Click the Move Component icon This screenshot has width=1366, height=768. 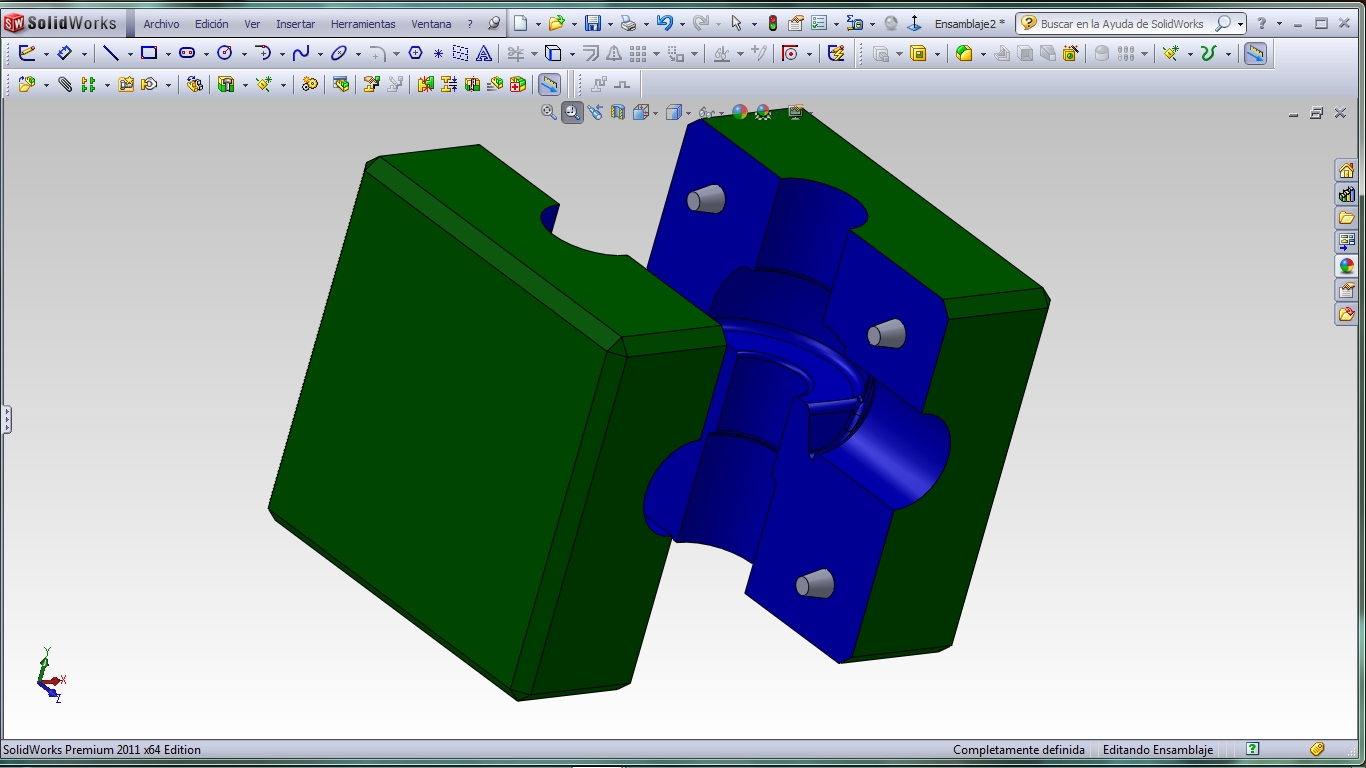click(150, 84)
